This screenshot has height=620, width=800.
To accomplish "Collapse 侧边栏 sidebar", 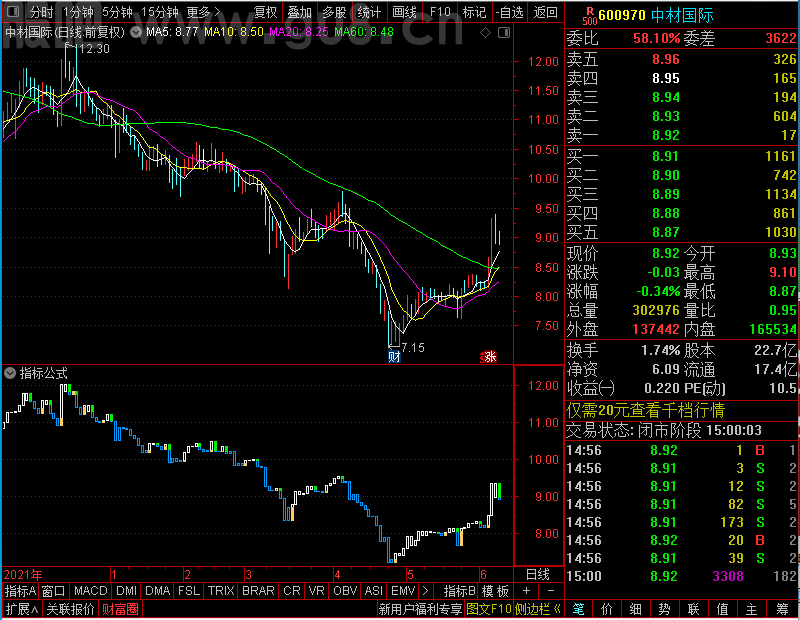I will point(537,609).
